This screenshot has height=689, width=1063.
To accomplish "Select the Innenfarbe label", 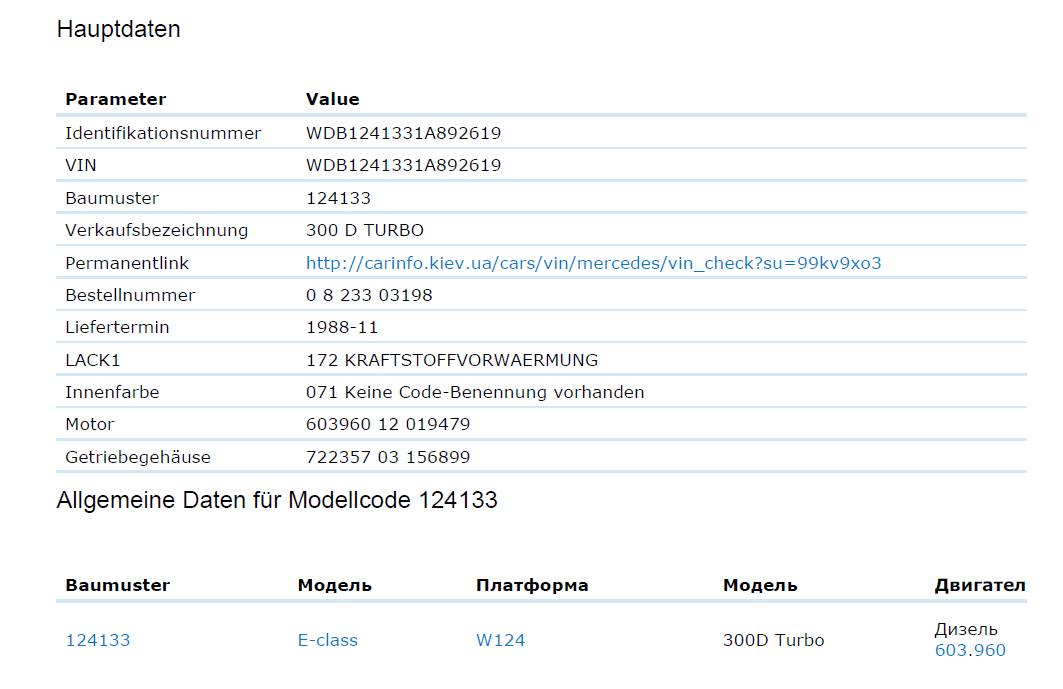I will [112, 393].
